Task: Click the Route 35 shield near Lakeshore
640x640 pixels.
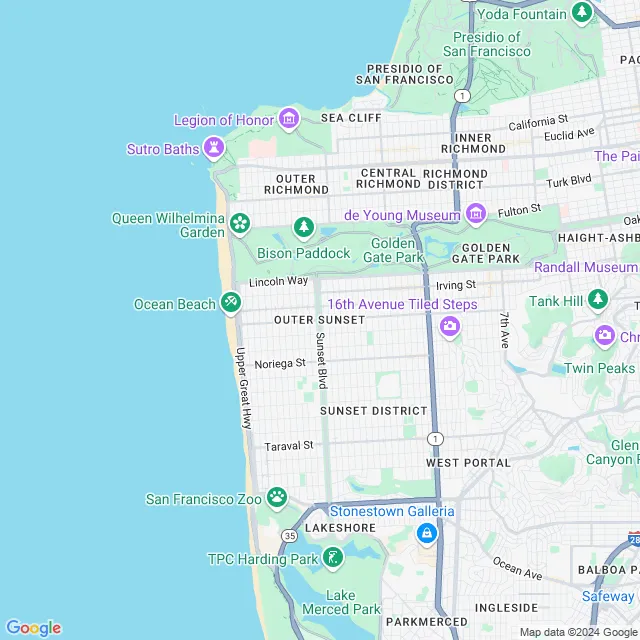Action: click(289, 536)
